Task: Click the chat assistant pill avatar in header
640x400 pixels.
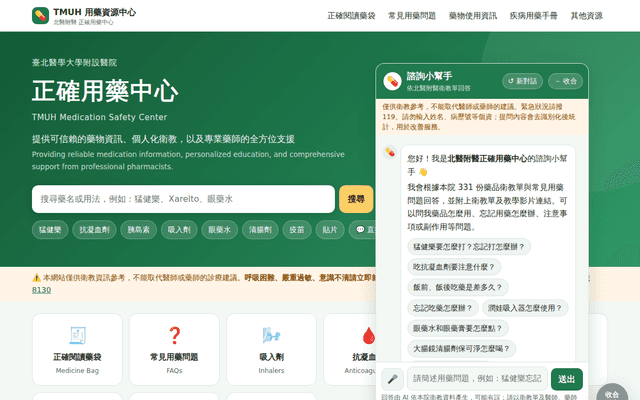Action: click(x=392, y=81)
